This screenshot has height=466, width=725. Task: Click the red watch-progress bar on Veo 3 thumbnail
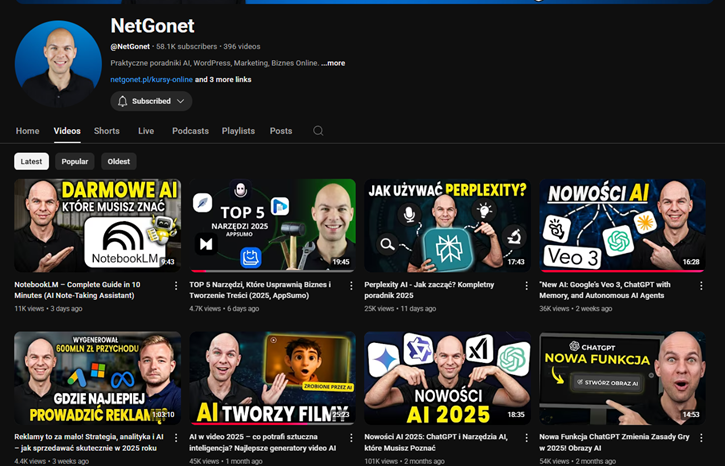click(622, 271)
